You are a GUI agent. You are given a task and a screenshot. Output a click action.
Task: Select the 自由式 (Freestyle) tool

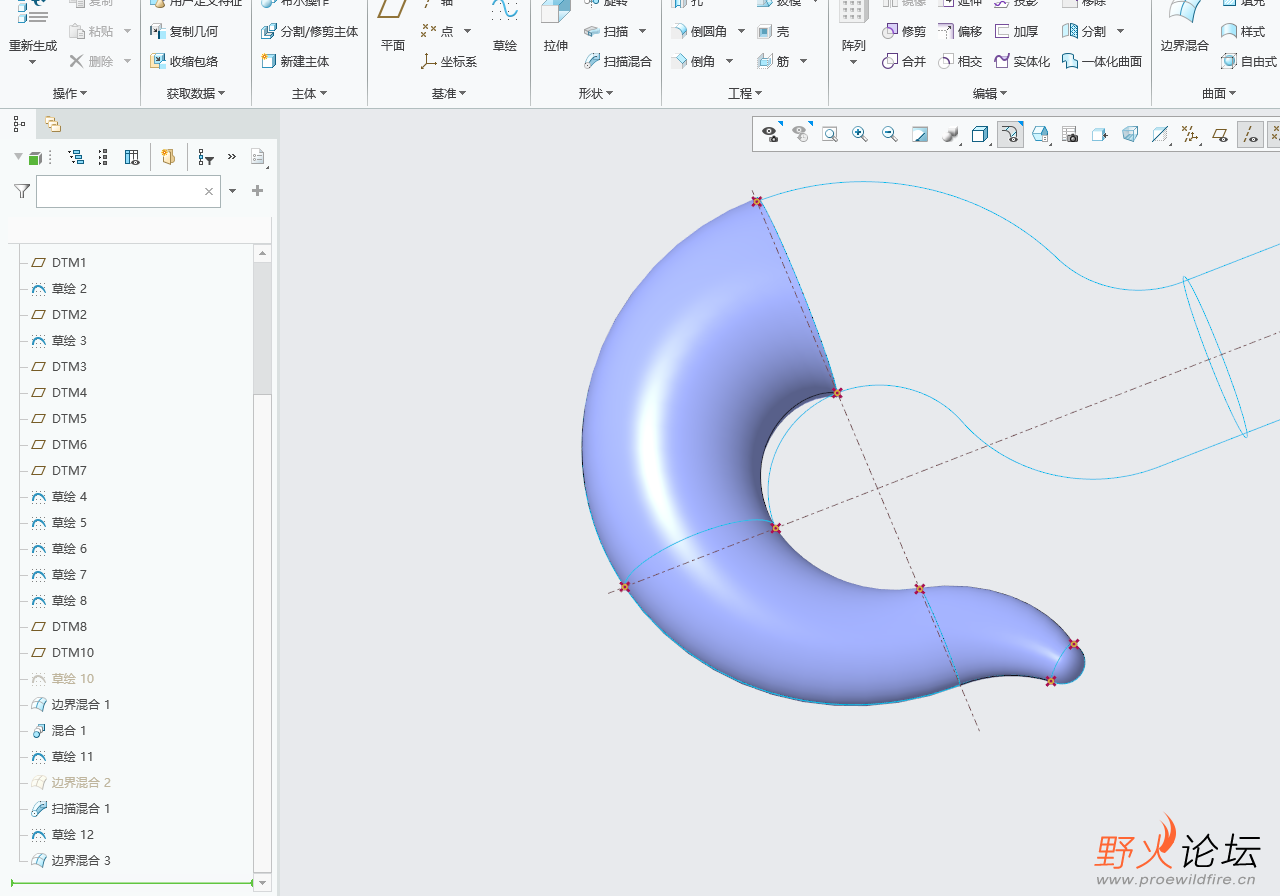1249,61
